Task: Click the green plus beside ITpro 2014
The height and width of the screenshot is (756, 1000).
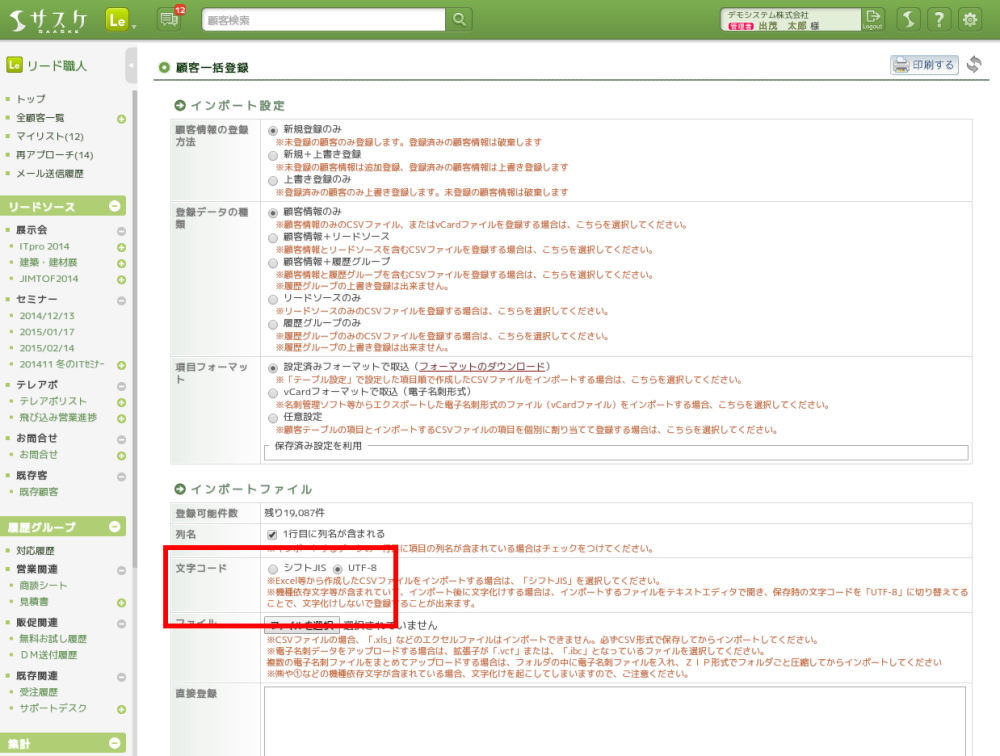Action: point(121,246)
